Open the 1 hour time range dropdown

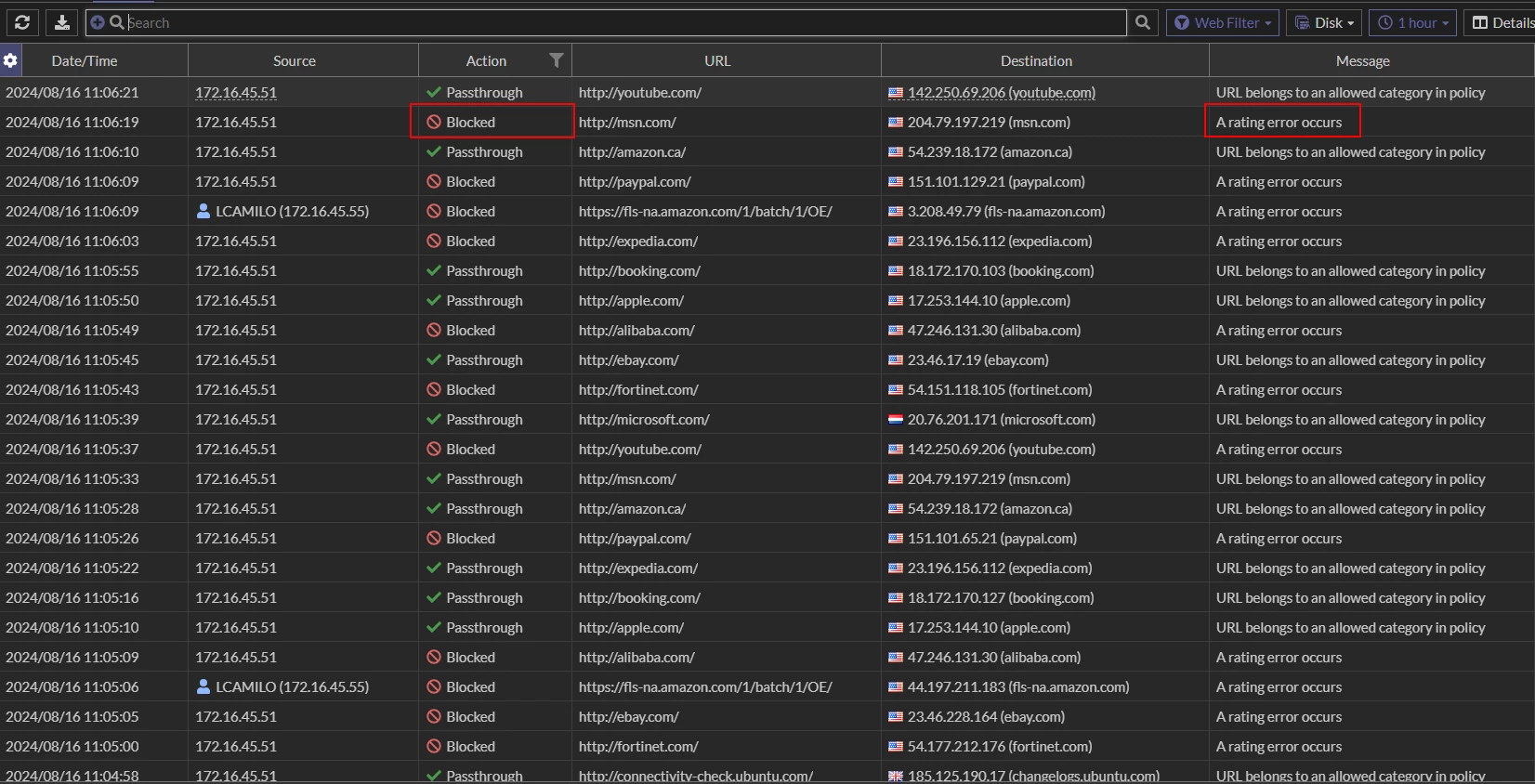[x=1412, y=22]
